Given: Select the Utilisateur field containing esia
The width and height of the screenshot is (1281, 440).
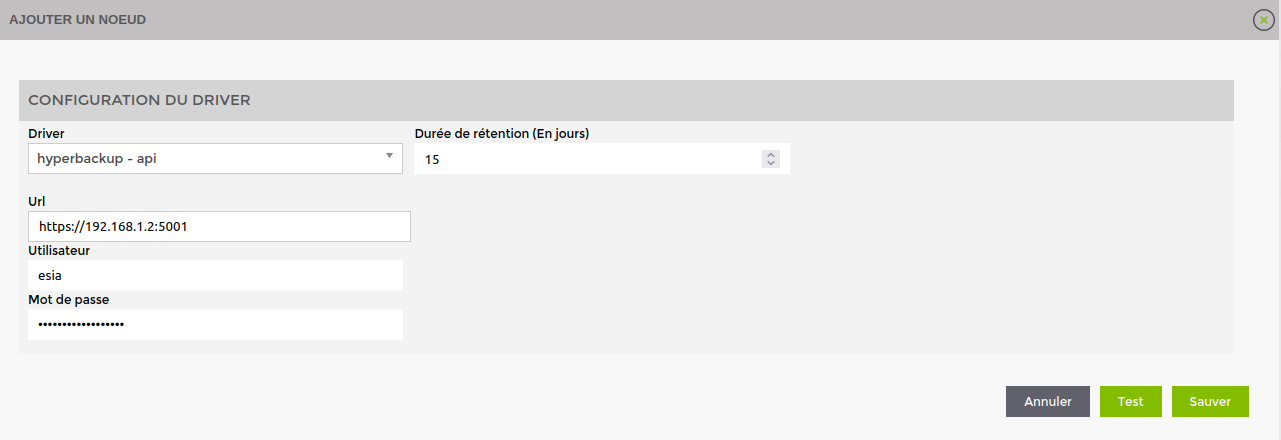Looking at the screenshot, I should [x=215, y=275].
